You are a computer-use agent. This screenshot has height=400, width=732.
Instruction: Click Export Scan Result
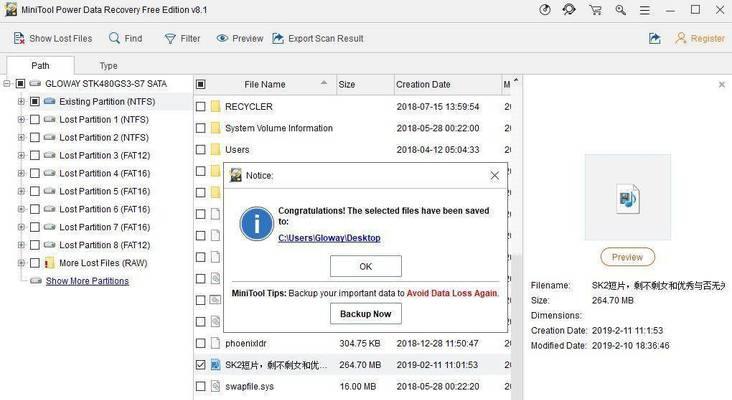[x=318, y=38]
